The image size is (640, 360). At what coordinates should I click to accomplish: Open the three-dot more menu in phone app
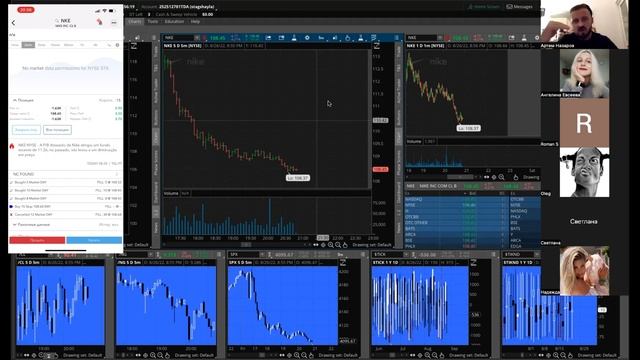click(114, 22)
